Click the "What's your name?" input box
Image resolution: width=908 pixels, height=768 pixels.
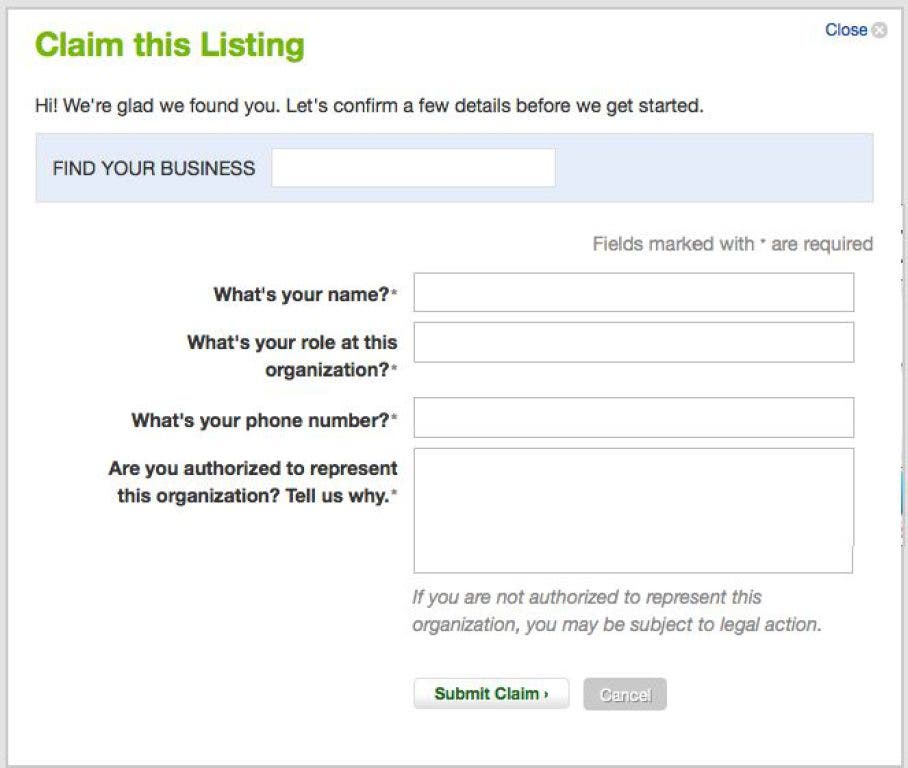pyautogui.click(x=634, y=293)
